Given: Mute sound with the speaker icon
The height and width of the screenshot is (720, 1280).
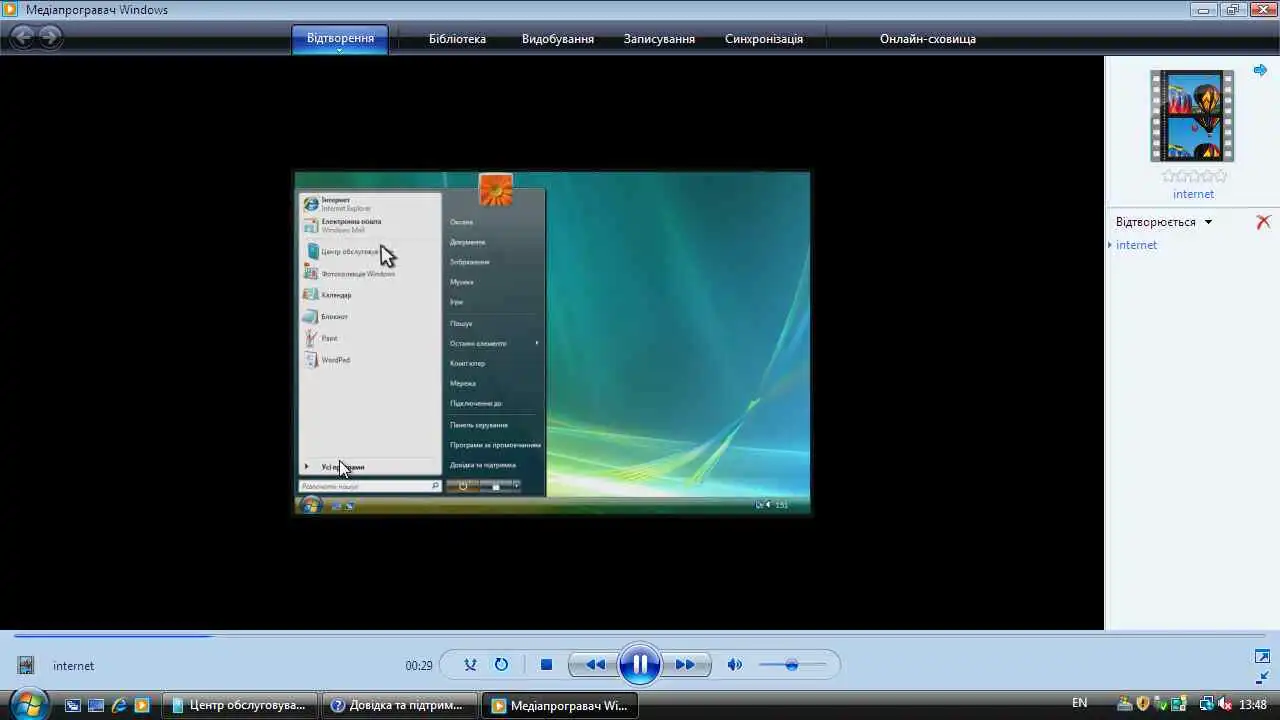Looking at the screenshot, I should 735,665.
